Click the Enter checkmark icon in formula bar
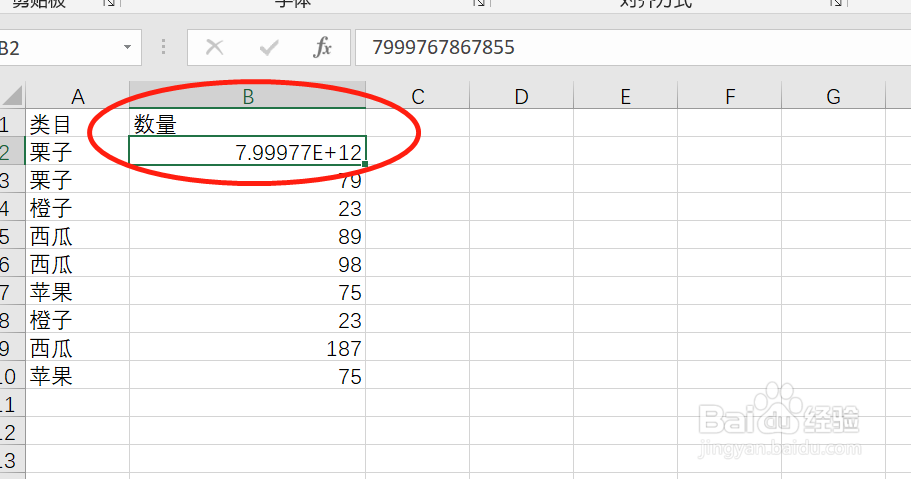Screen dimensions: 911x479 (x=268, y=47)
